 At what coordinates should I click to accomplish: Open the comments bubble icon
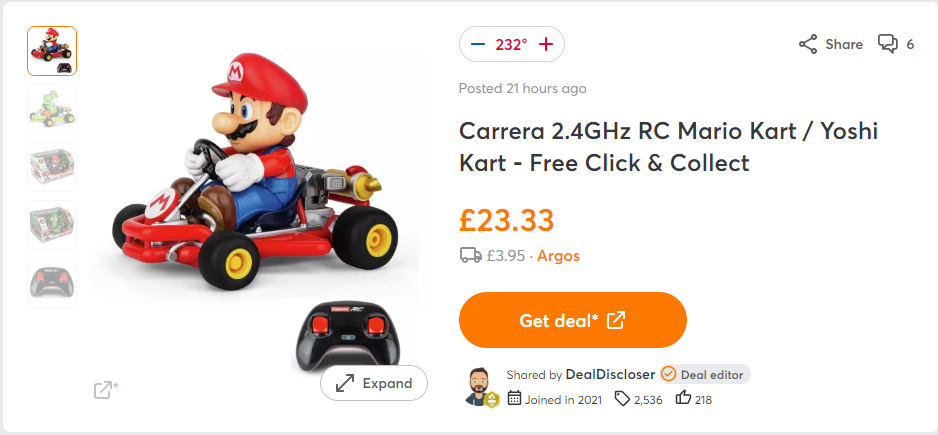tap(887, 44)
